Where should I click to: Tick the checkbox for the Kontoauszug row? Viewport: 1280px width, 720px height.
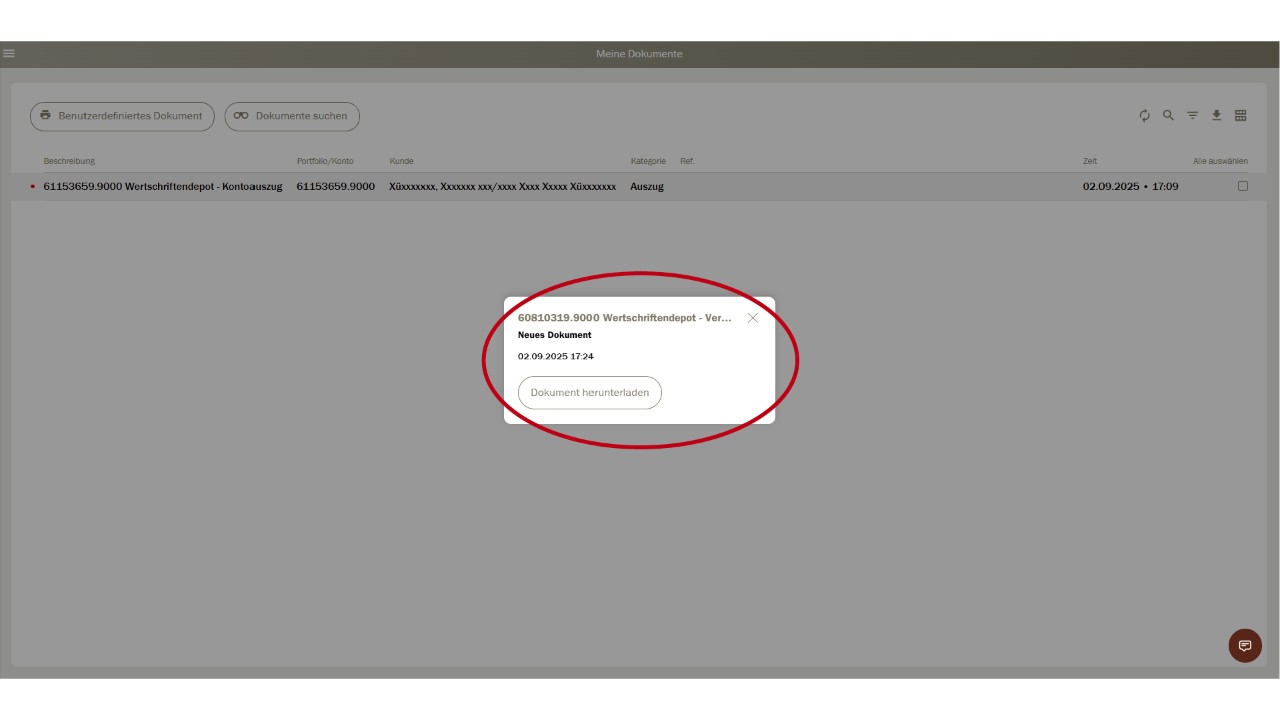1243,186
